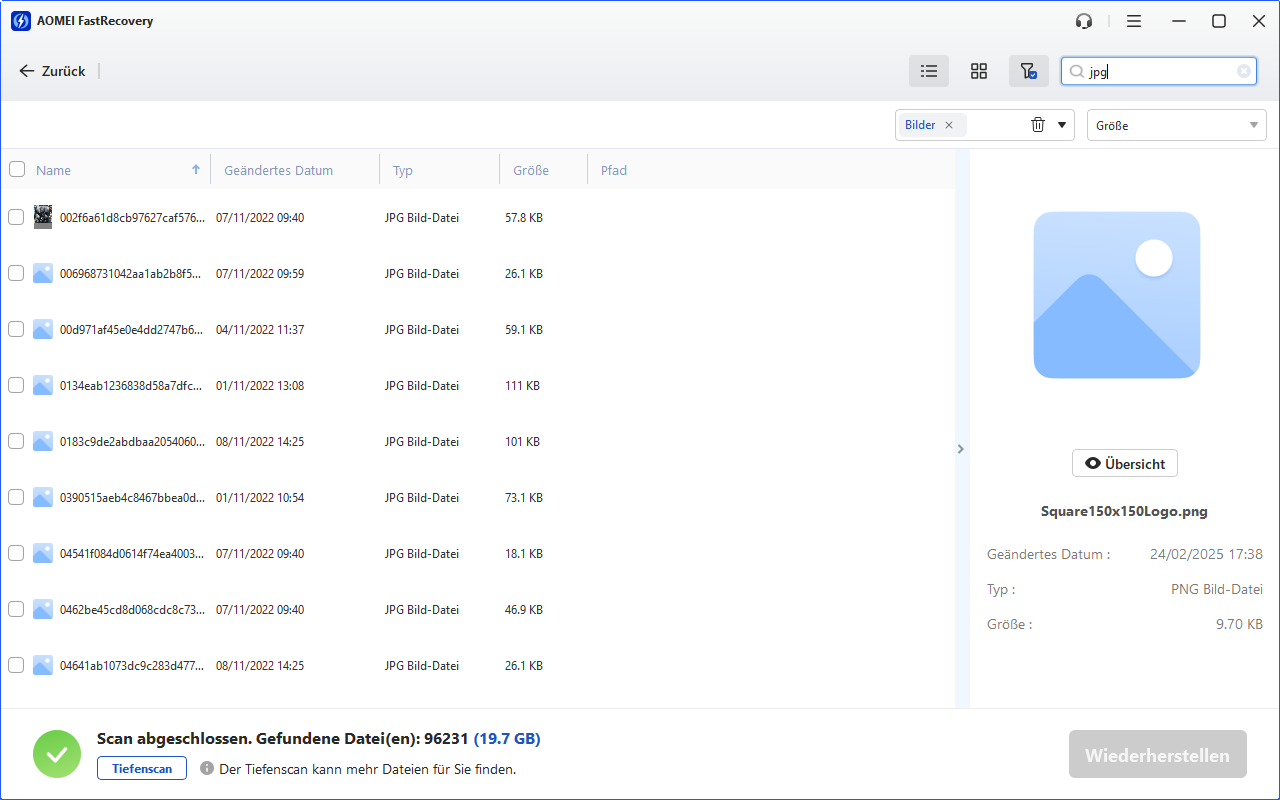Viewport: 1280px width, 800px height.
Task: Start a deep scan with Tiefenscan
Action: (x=142, y=768)
